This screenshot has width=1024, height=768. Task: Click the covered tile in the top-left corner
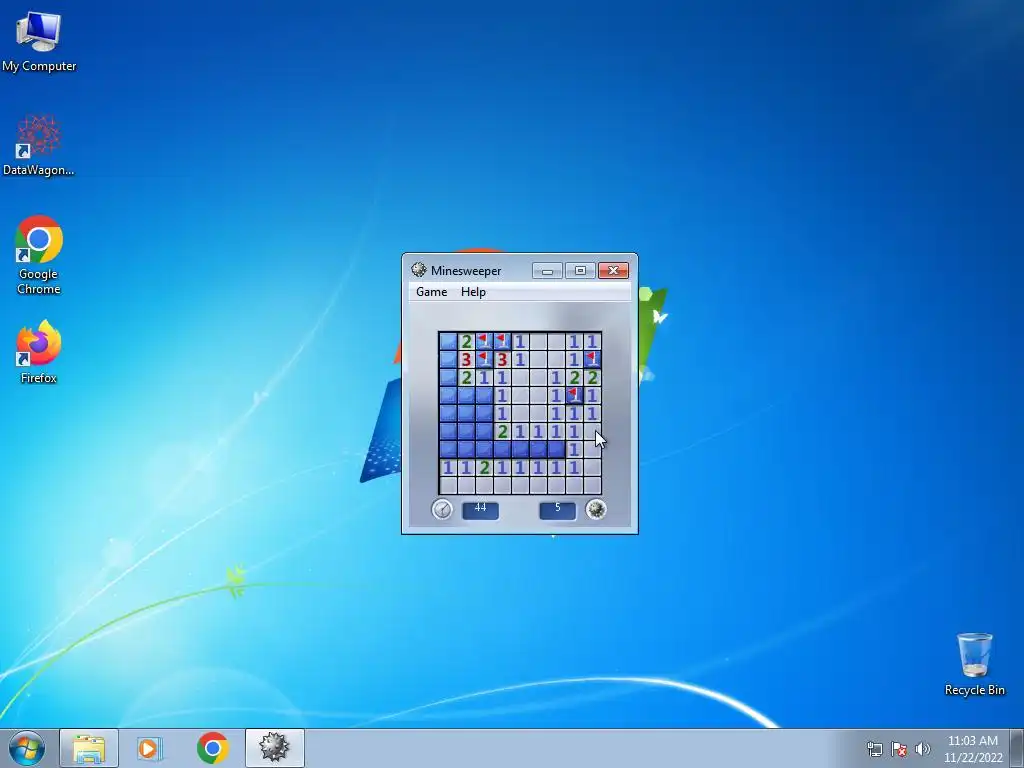click(448, 341)
